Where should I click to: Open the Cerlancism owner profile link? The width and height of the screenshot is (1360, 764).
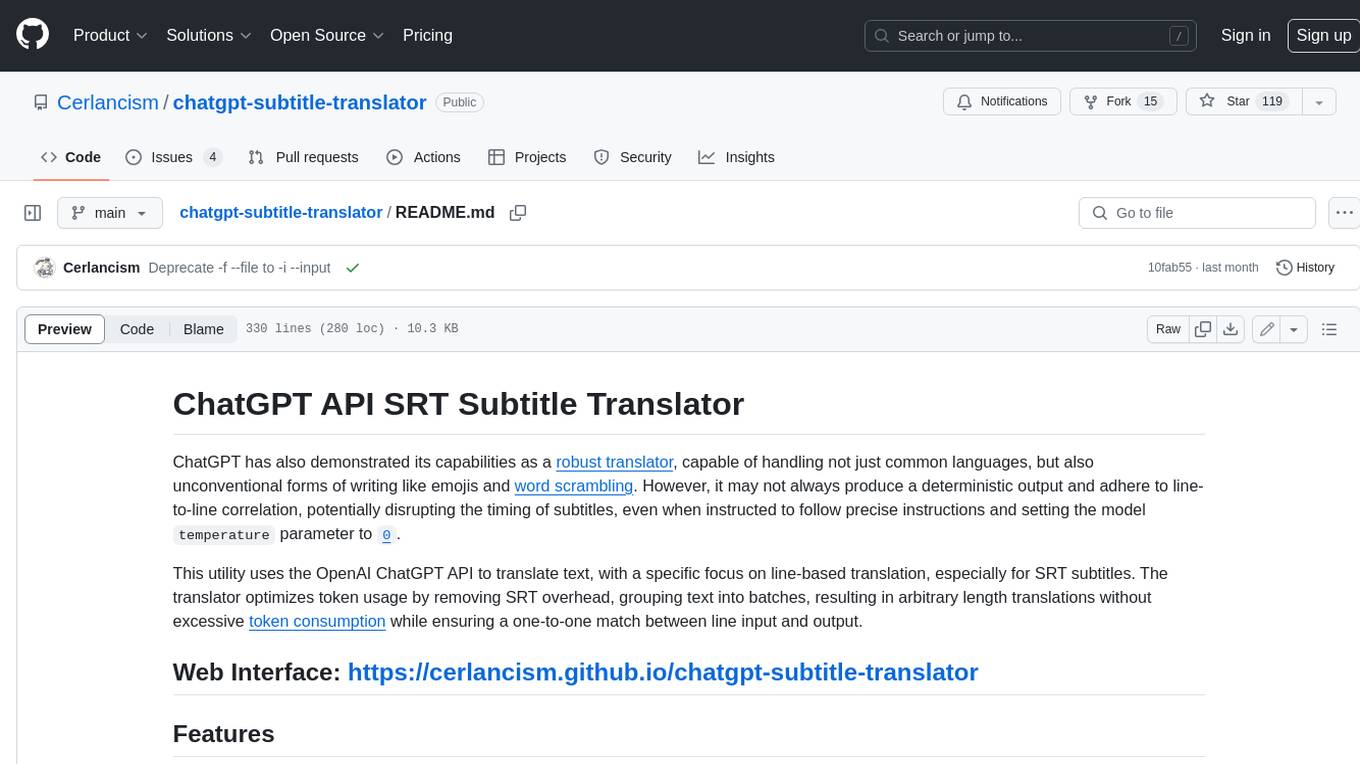point(108,102)
